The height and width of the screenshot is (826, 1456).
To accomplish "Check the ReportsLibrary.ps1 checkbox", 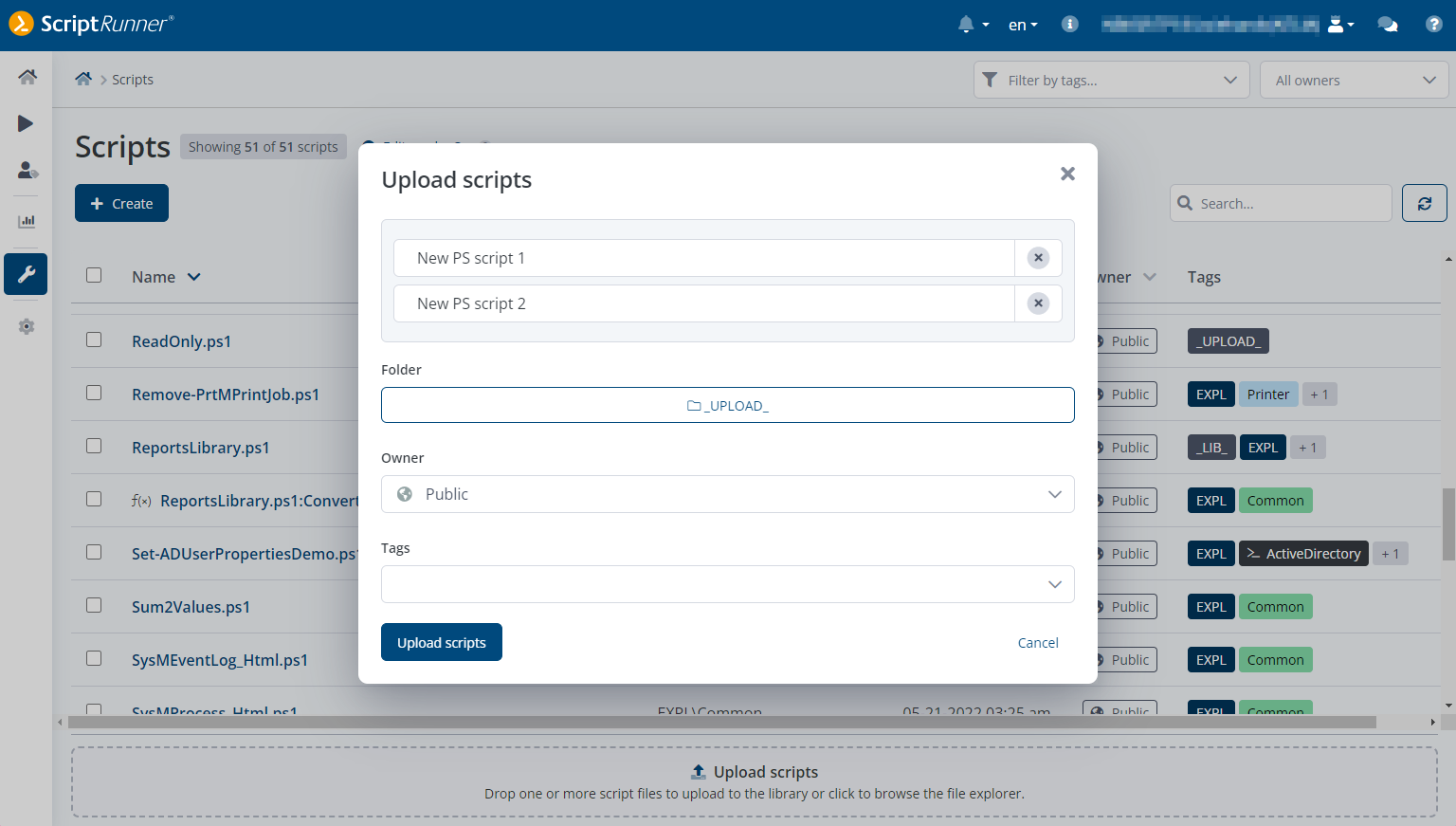I will (94, 446).
